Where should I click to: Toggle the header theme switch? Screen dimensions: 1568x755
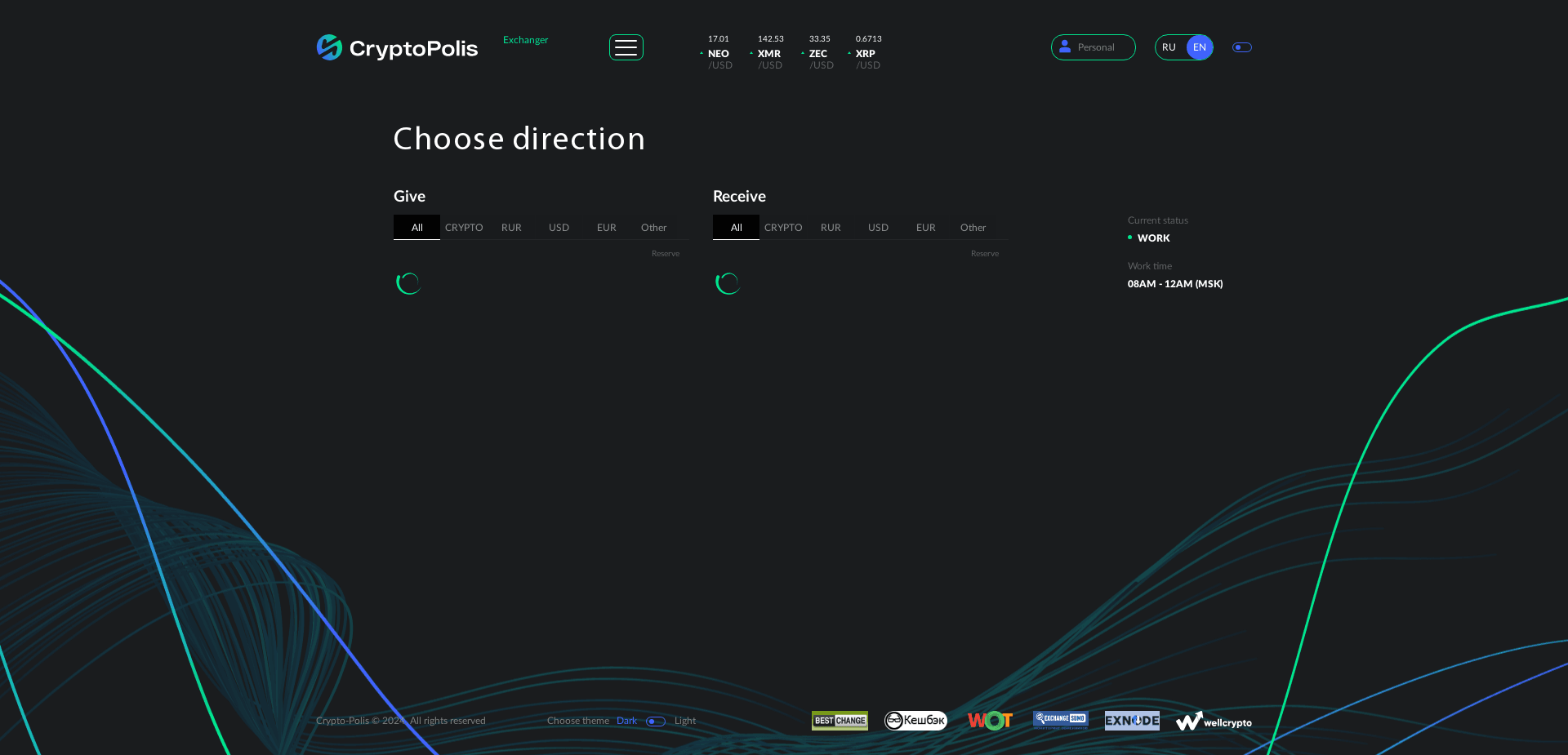click(1242, 47)
